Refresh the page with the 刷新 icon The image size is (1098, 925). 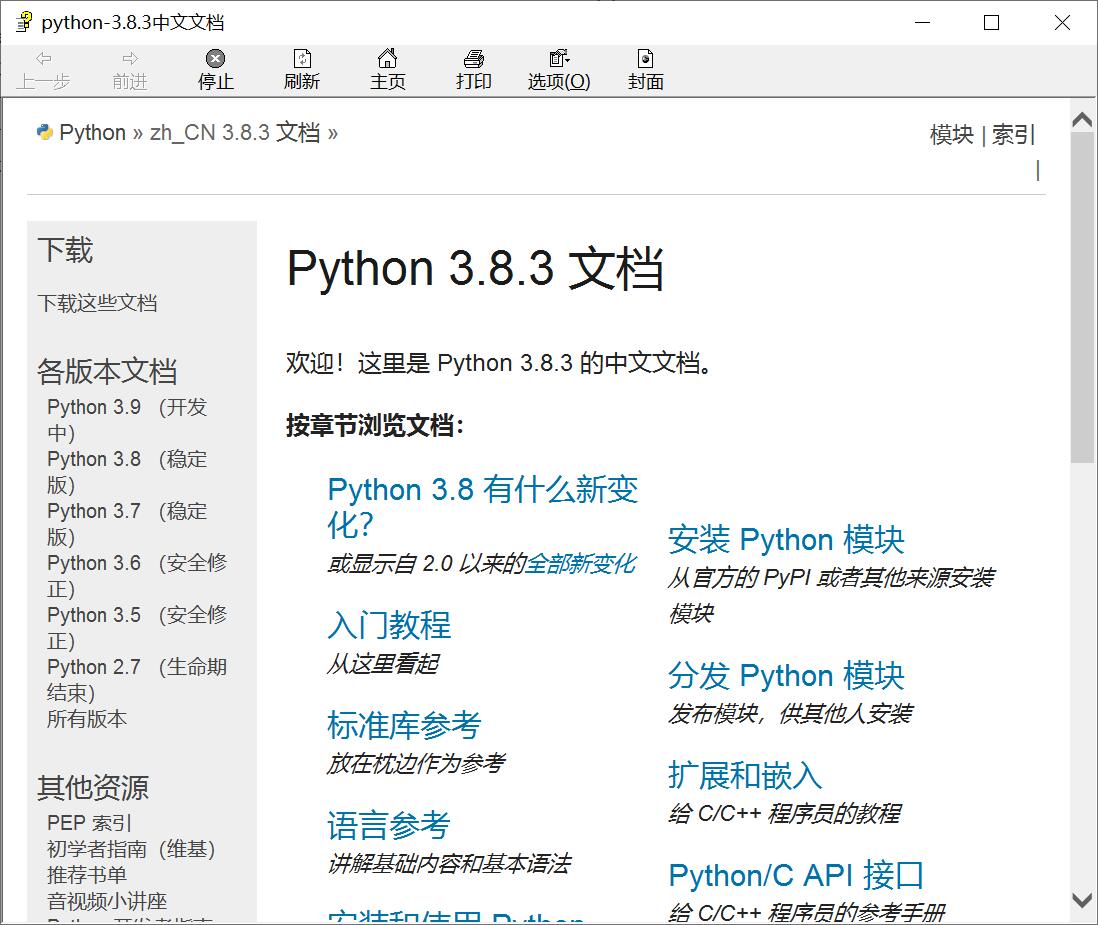pos(301,70)
